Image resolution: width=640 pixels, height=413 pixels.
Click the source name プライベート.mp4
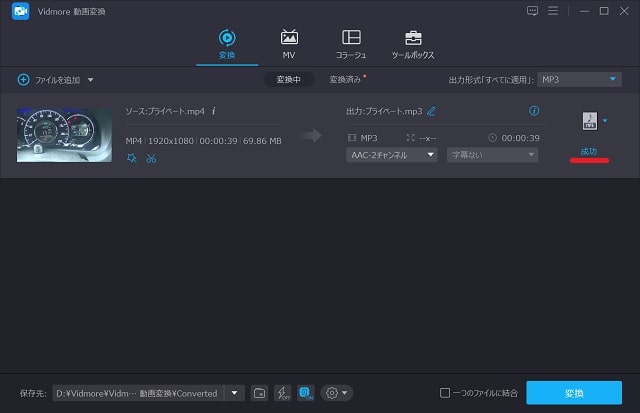coord(176,111)
